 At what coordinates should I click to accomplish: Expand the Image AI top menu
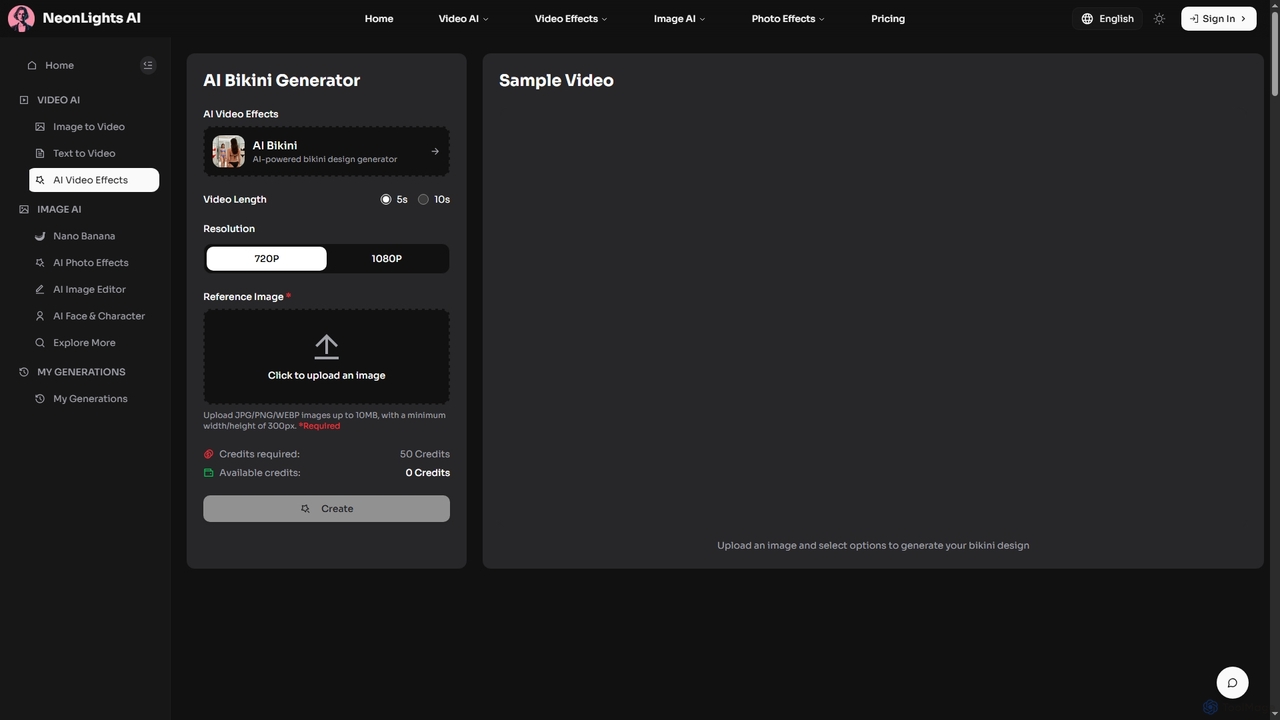tap(679, 18)
